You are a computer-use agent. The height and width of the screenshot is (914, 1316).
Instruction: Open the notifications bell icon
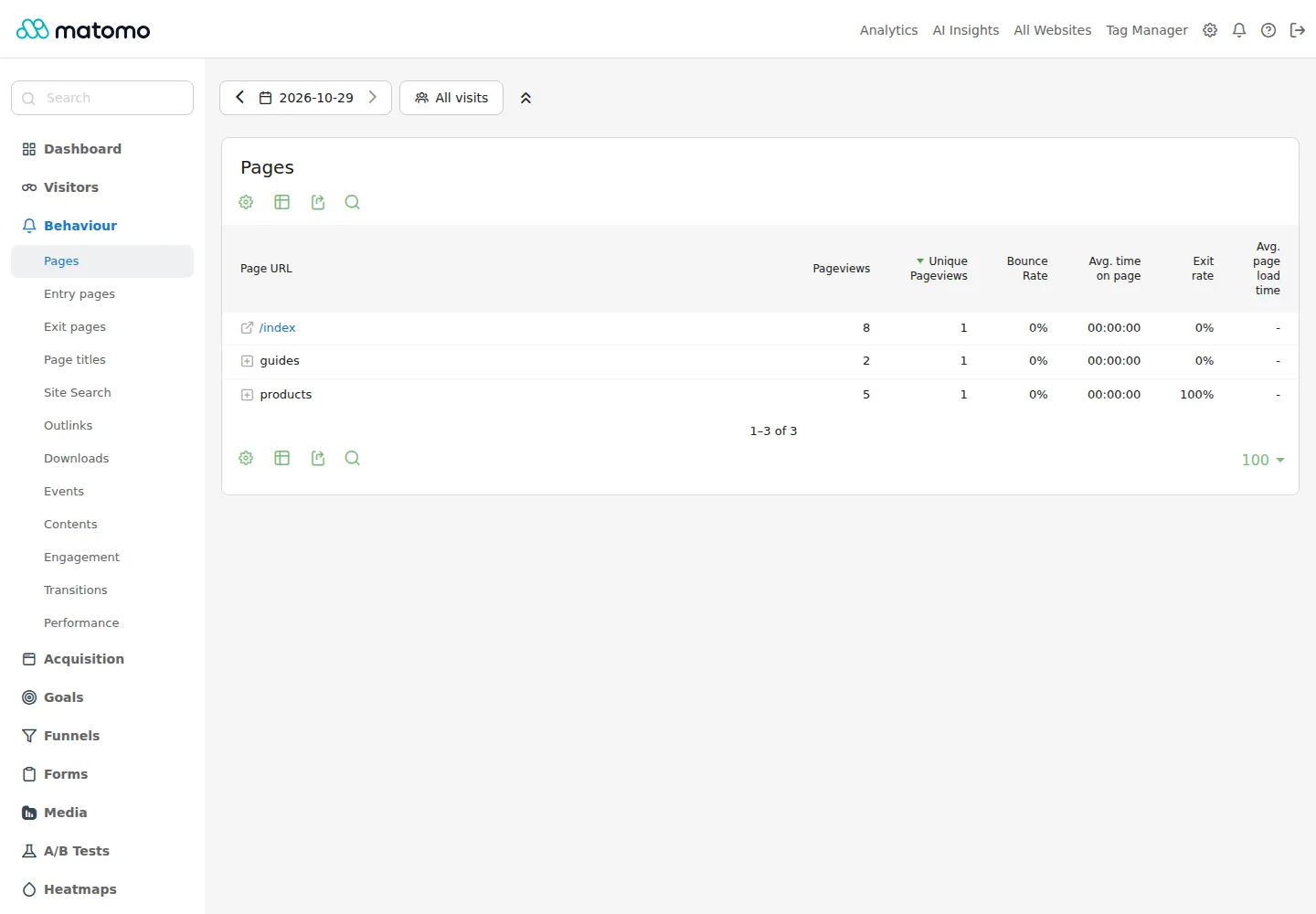tap(1239, 30)
